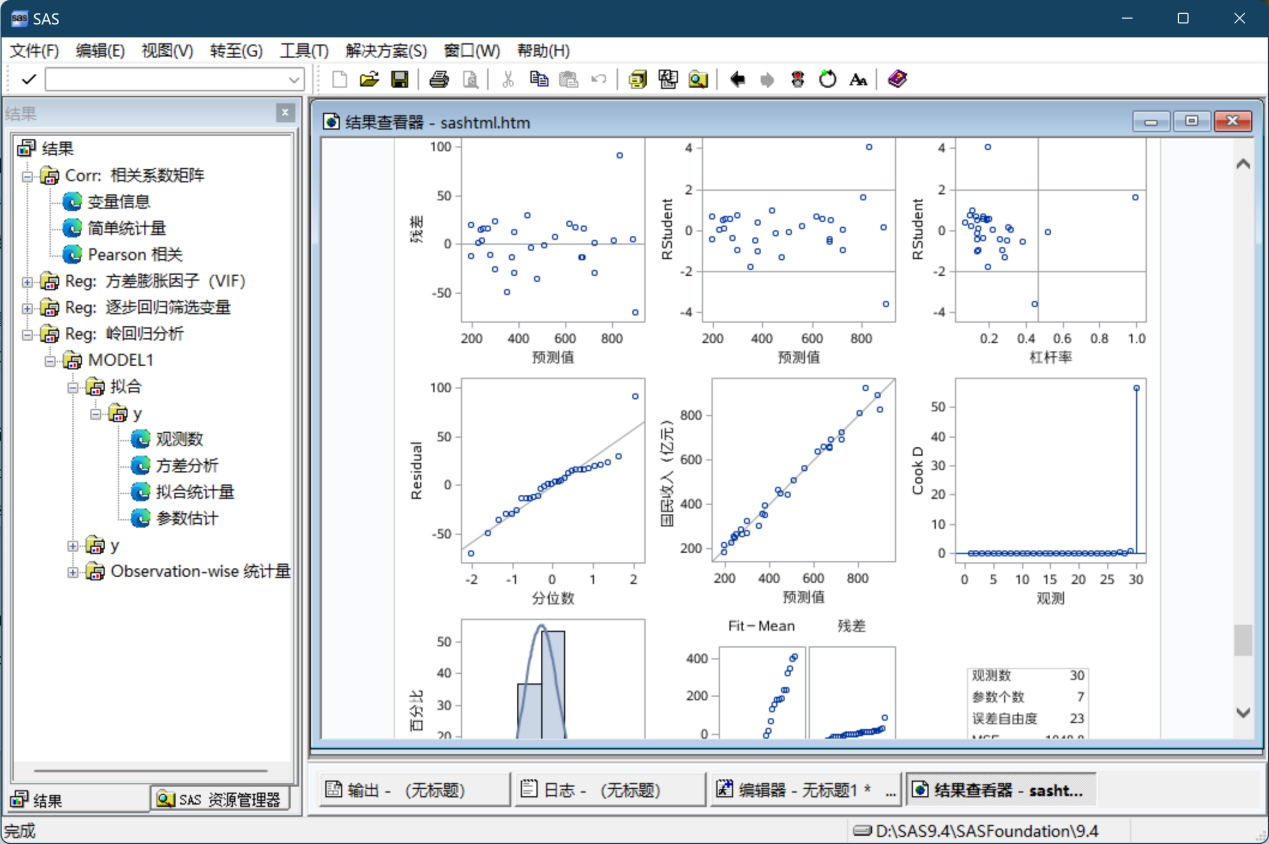This screenshot has width=1269, height=844.
Task: Open the Libraries file cabinet icon
Action: pos(637,79)
